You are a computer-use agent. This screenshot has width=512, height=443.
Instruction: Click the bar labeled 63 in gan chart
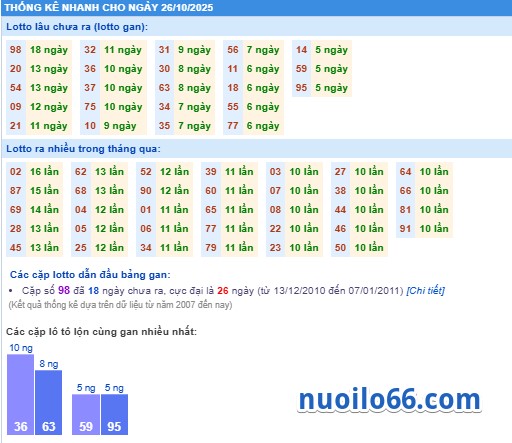click(x=49, y=403)
